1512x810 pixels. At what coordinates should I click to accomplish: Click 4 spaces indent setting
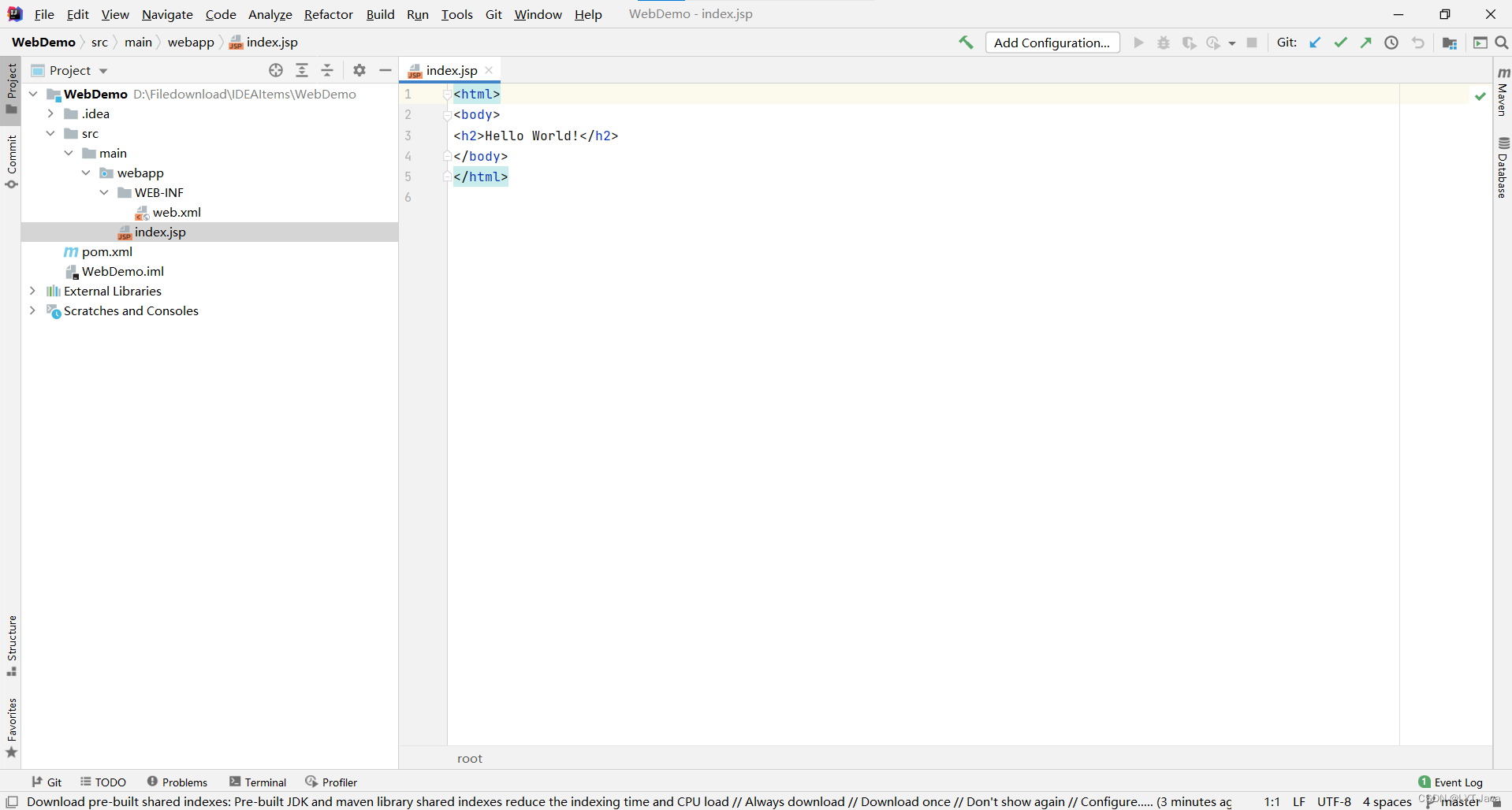click(x=1387, y=802)
